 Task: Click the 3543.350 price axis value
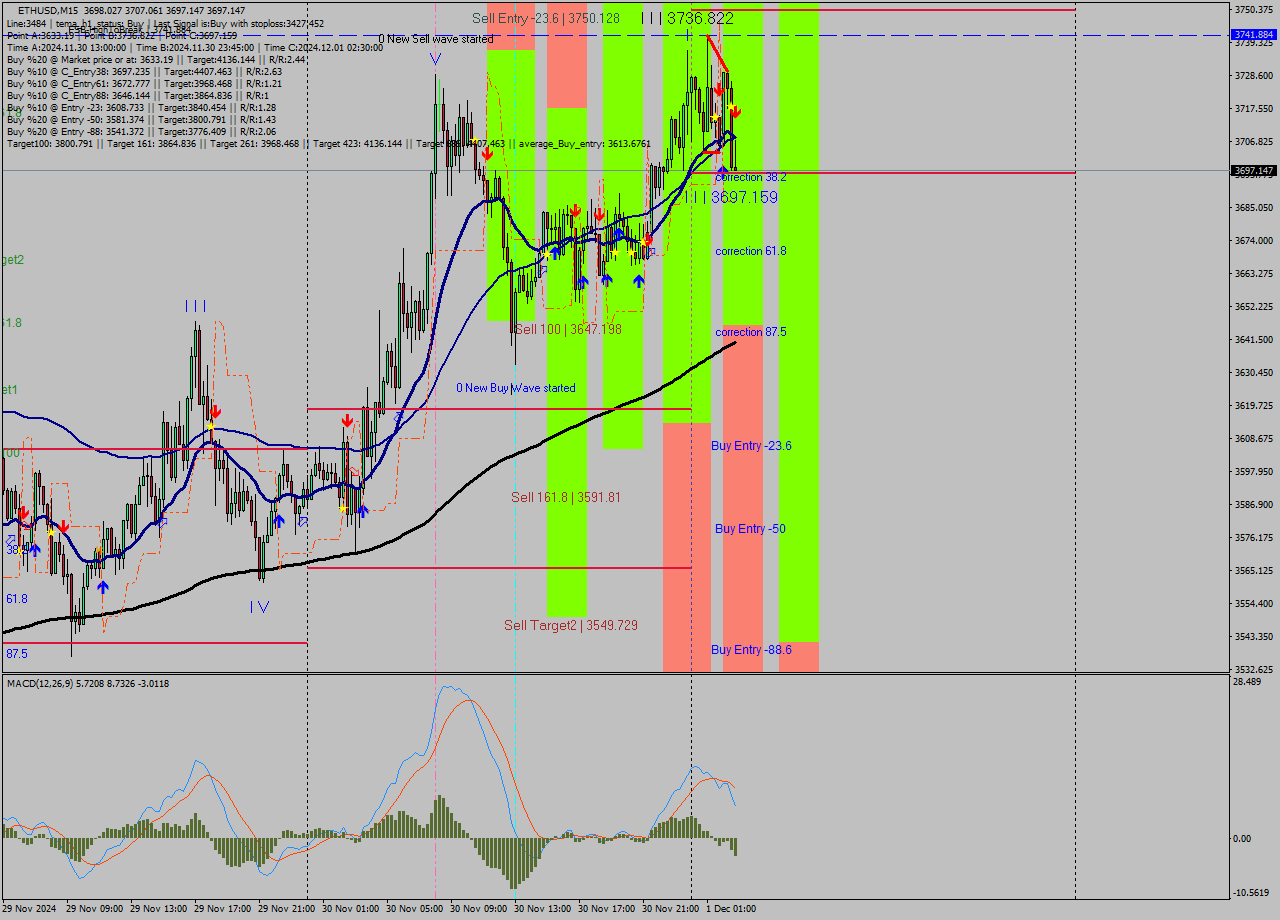tap(1254, 637)
